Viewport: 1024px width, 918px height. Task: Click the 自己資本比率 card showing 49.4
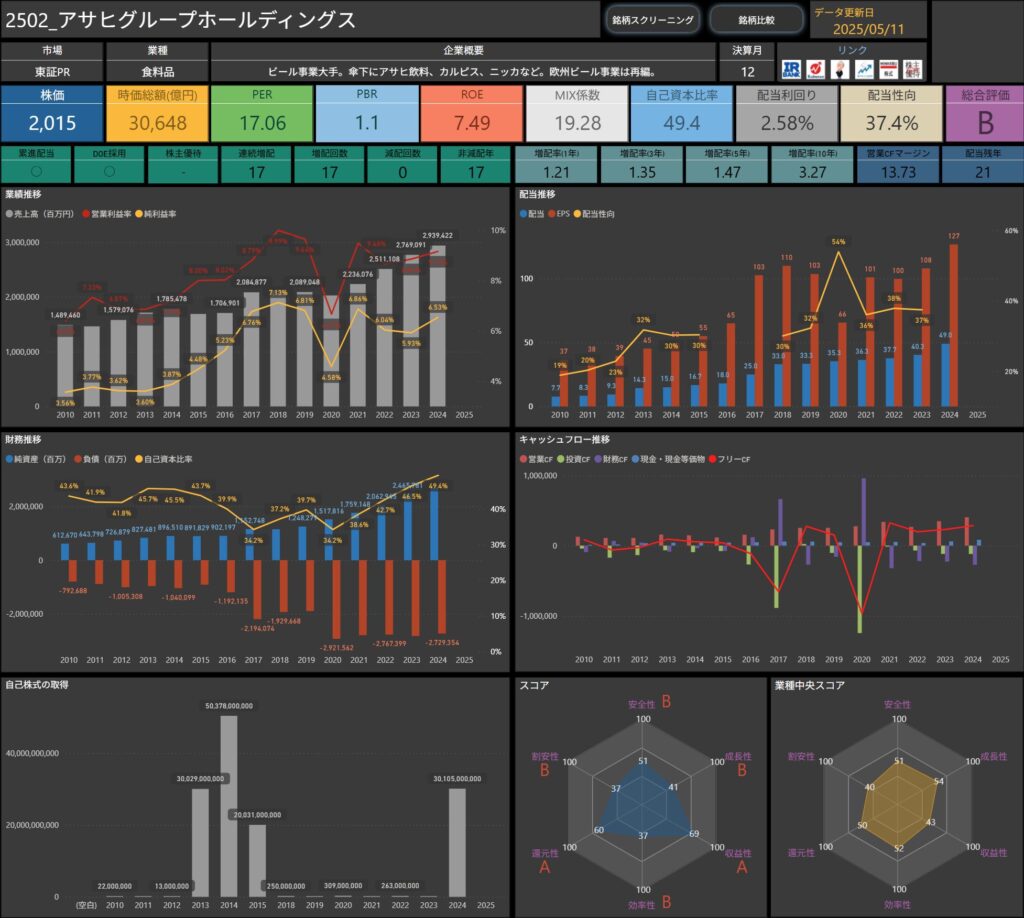(x=682, y=114)
